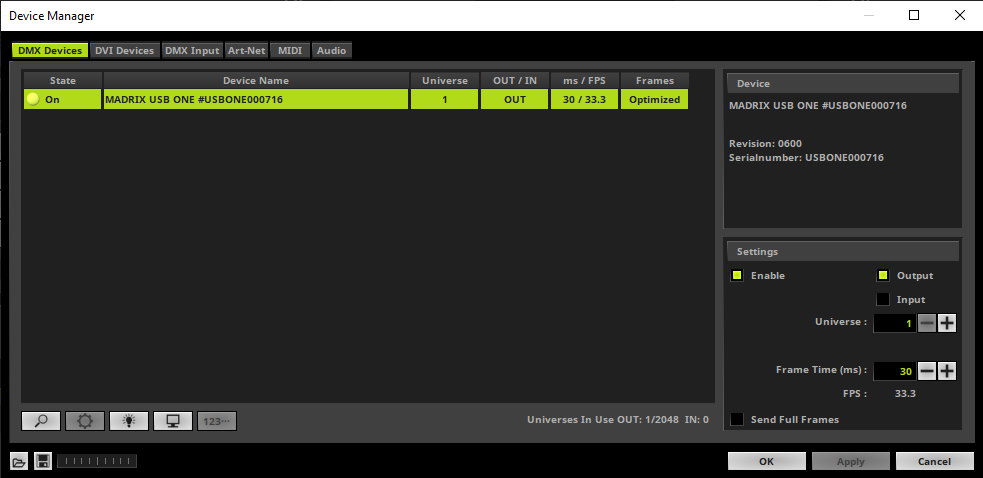Click the Universe cell showing 1 in device row

(x=444, y=99)
